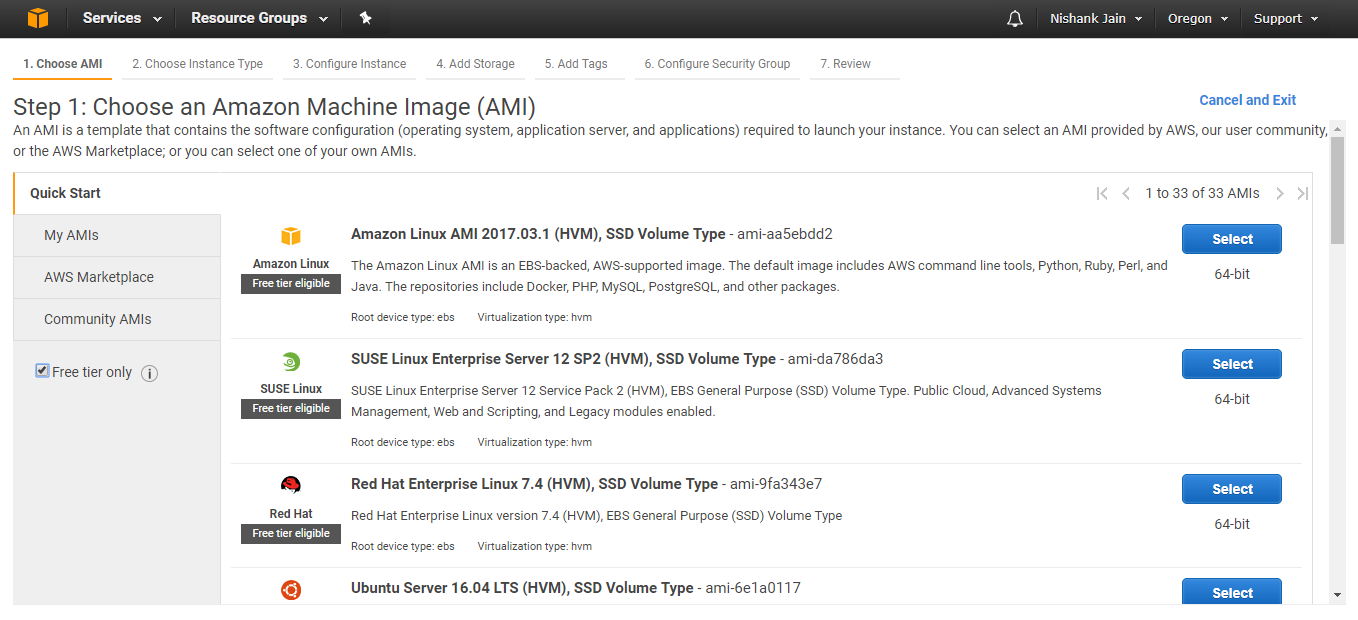Screen dimensions: 1358x620
Task: Open the Oregon region dropdown
Action: tap(1198, 18)
